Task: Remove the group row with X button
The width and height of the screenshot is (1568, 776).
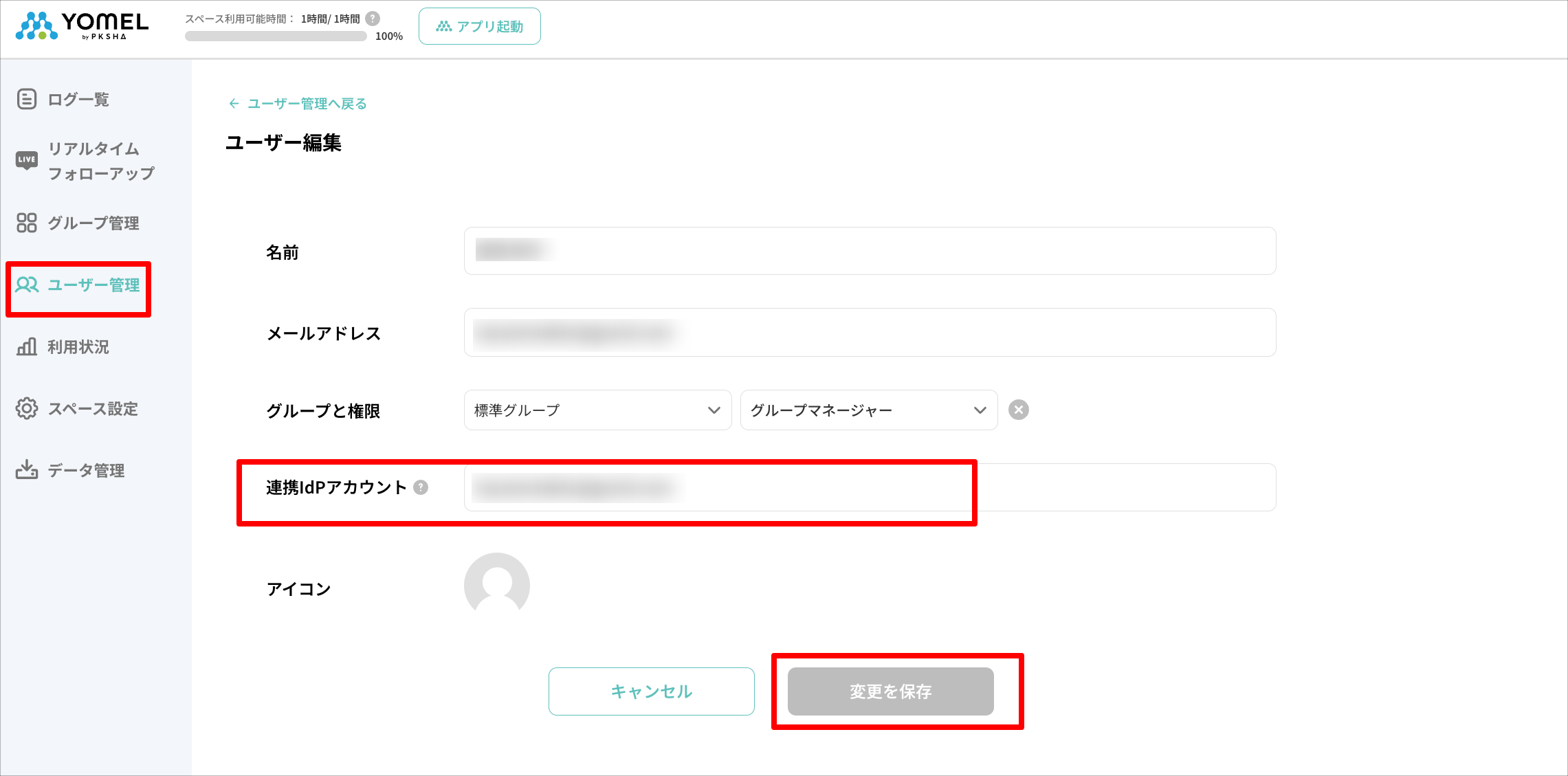Action: pos(1018,410)
